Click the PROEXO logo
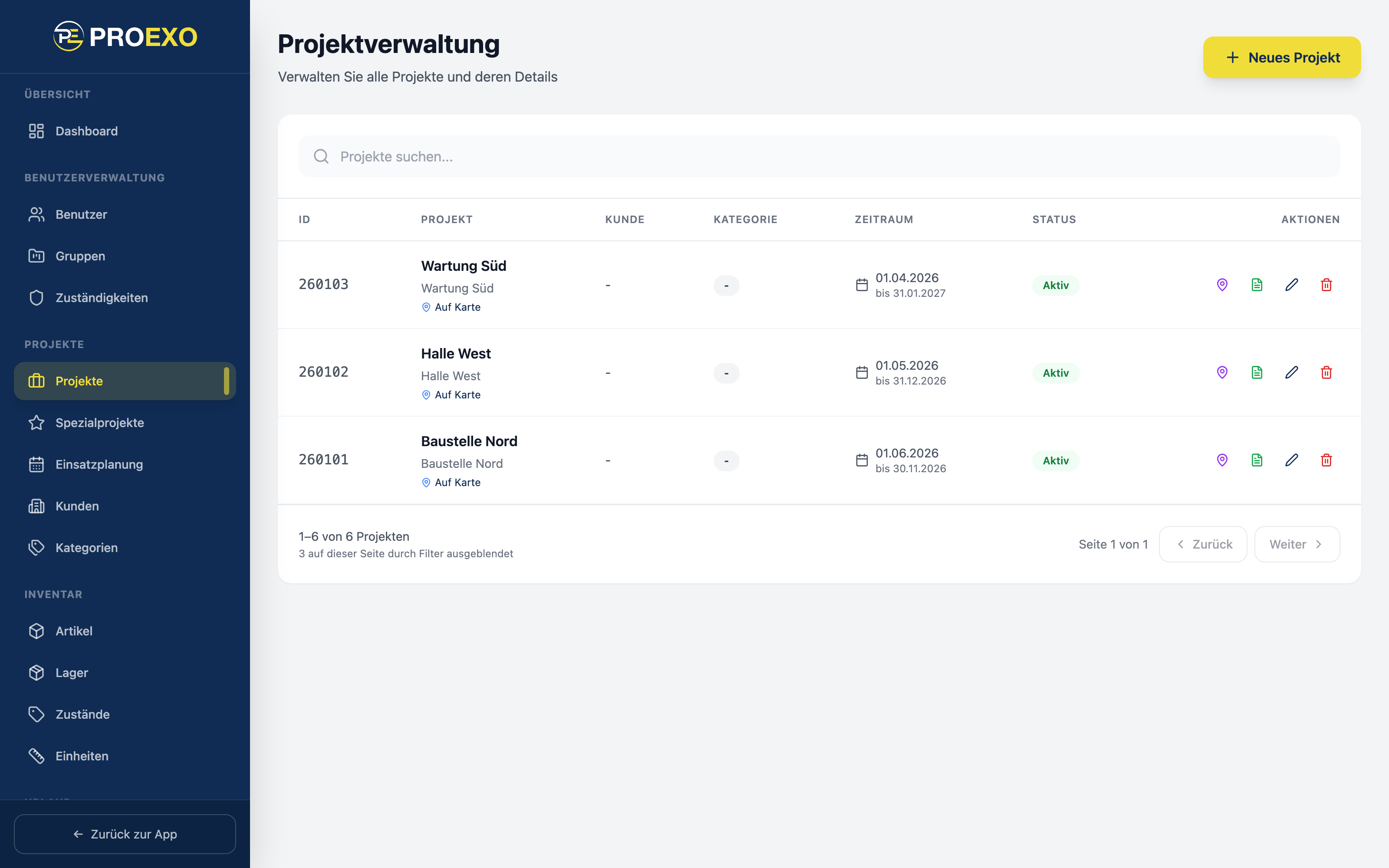The height and width of the screenshot is (868, 1389). point(125,36)
